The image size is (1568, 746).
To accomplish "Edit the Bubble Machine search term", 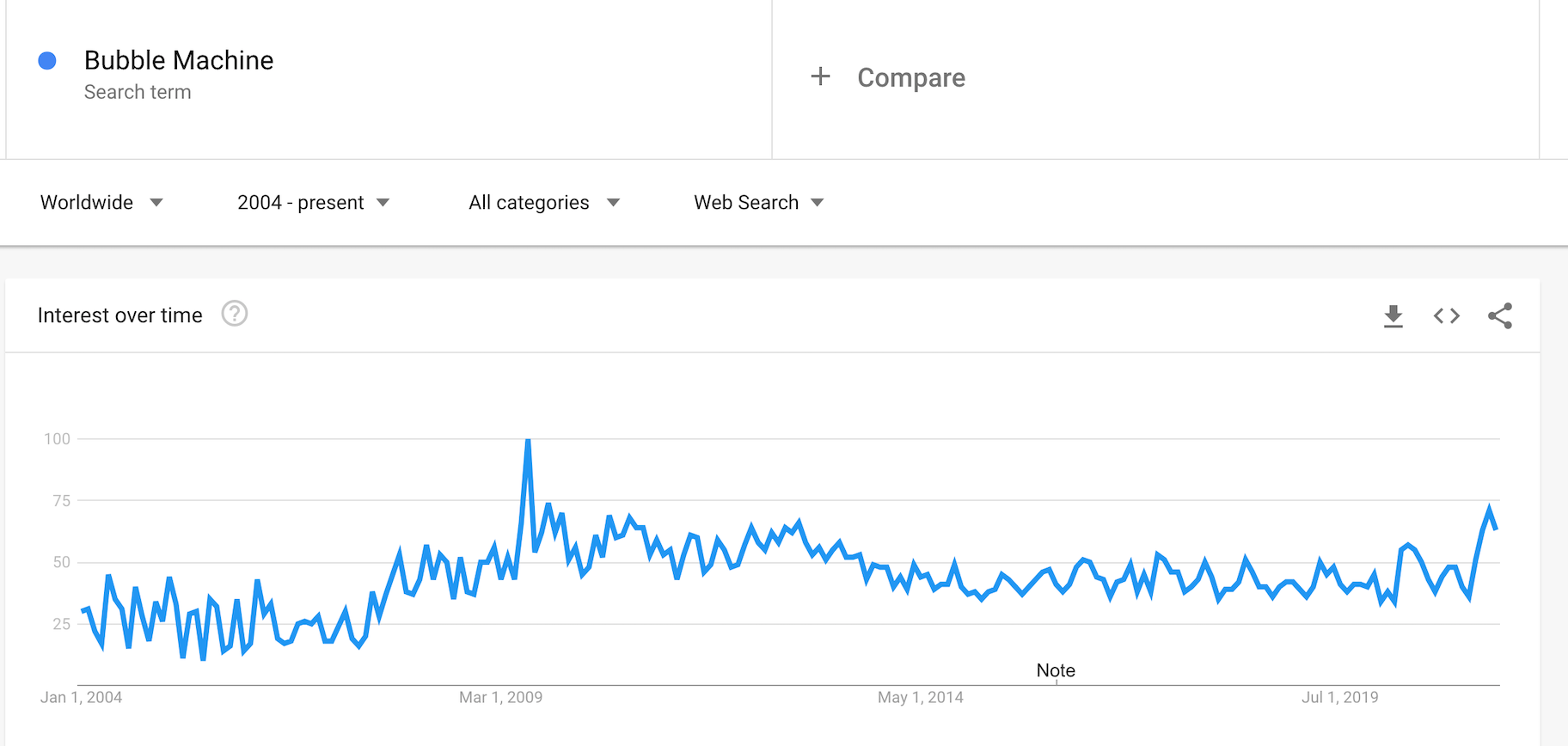I will tap(179, 60).
